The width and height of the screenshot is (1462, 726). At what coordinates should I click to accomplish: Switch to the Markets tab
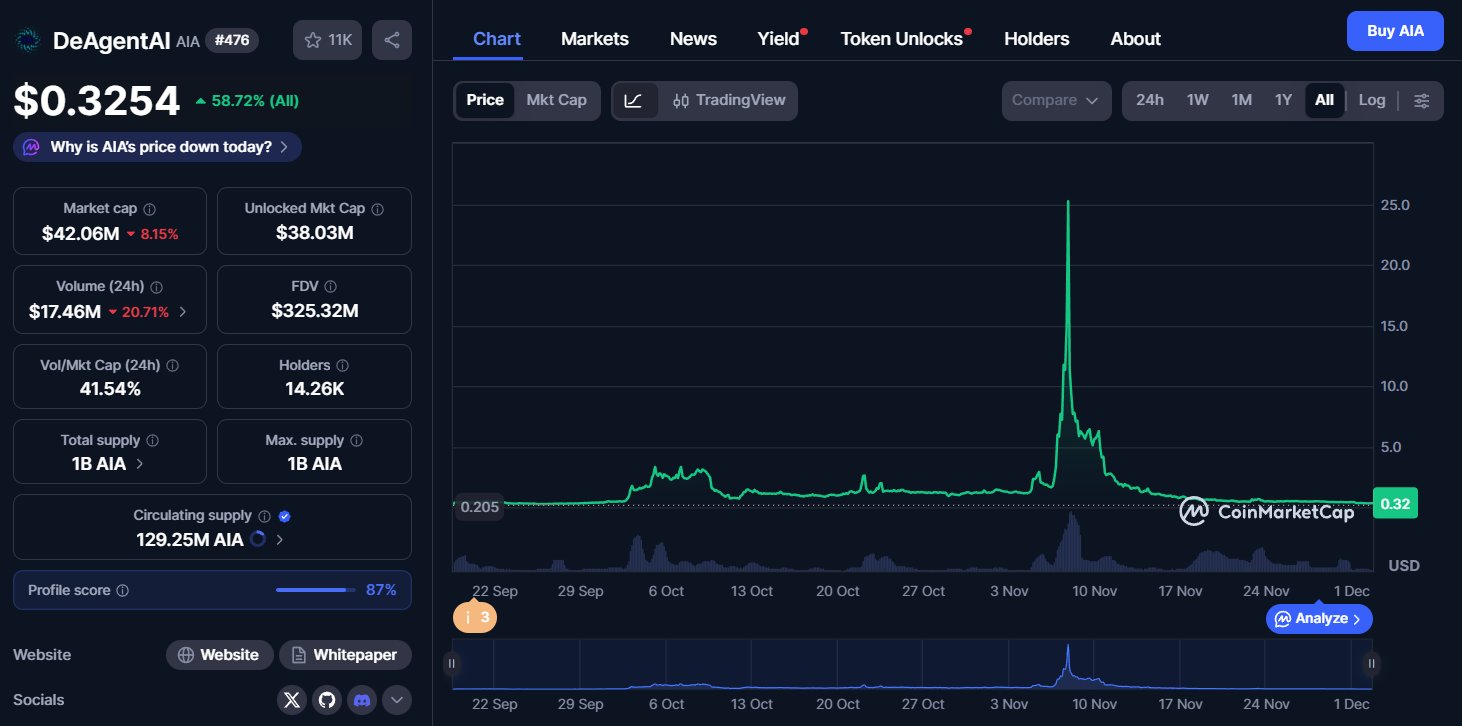594,39
